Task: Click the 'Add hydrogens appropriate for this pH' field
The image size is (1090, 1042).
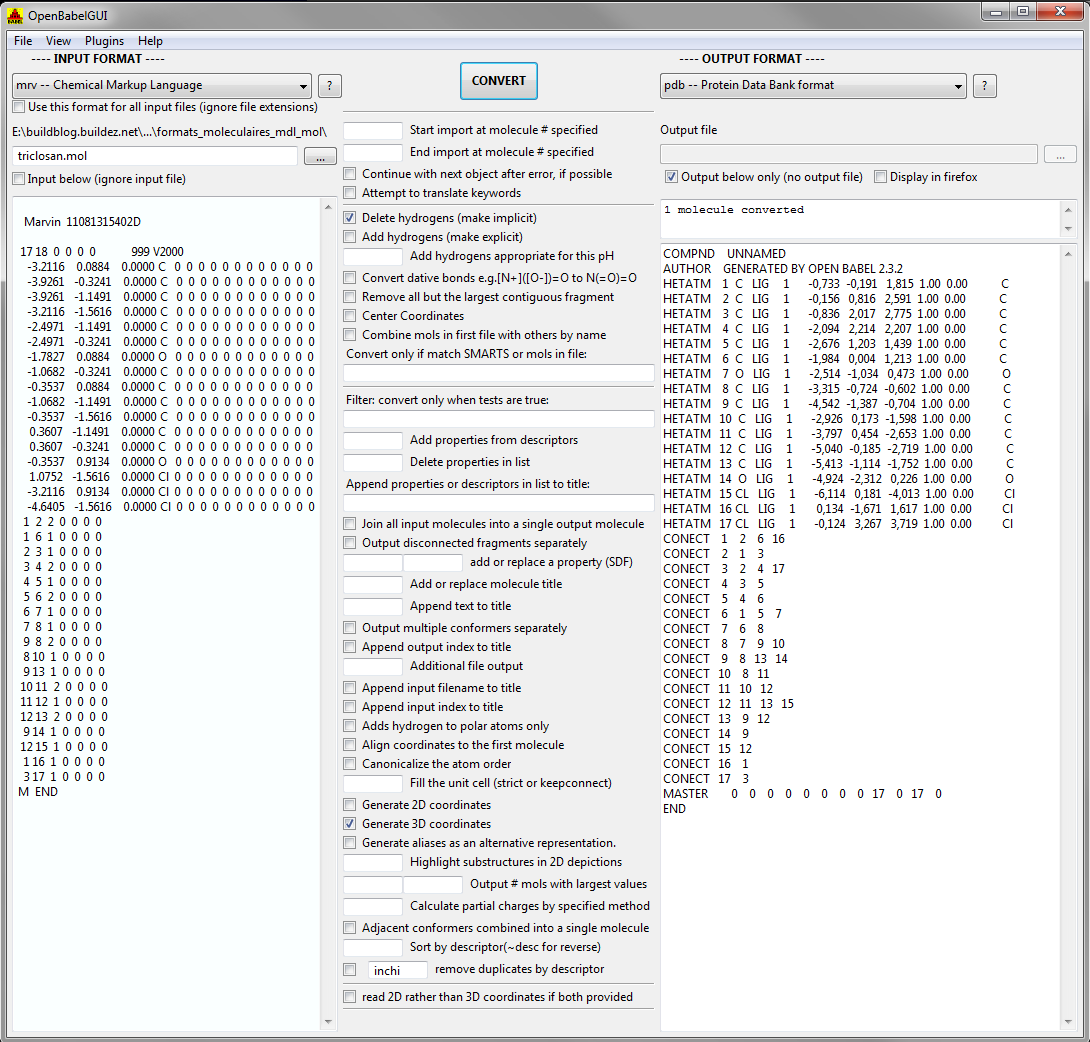Action: 373,257
